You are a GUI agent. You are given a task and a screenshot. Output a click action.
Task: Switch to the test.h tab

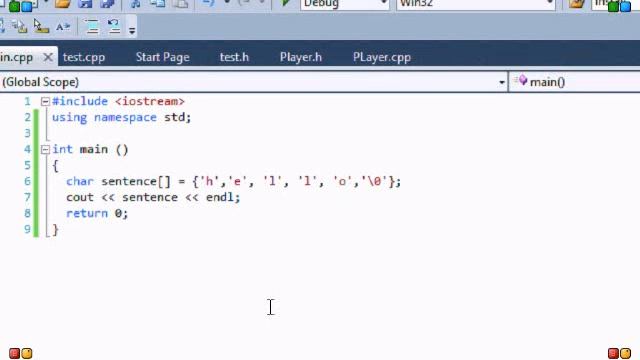(234, 57)
